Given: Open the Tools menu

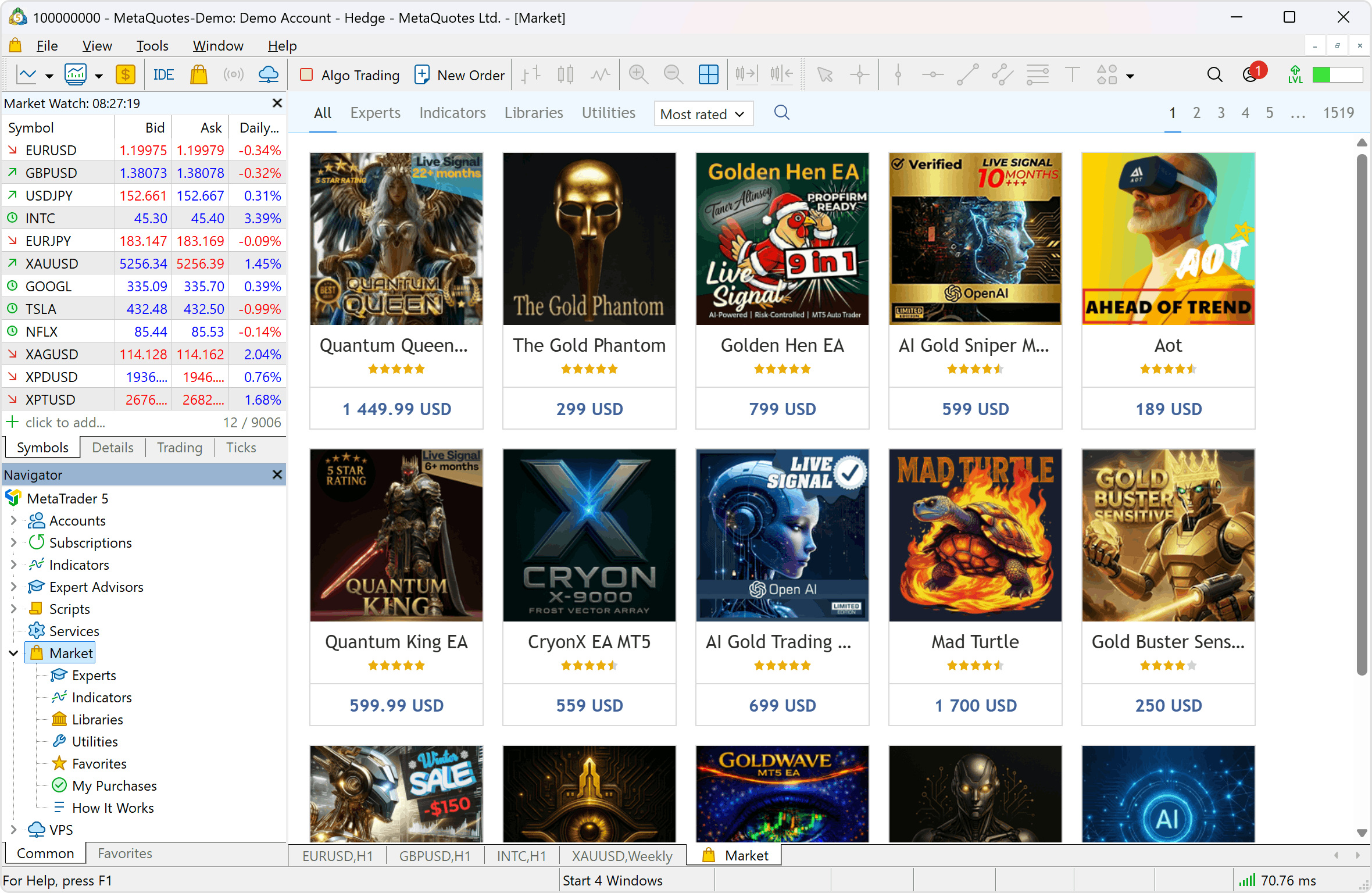Looking at the screenshot, I should 152,46.
